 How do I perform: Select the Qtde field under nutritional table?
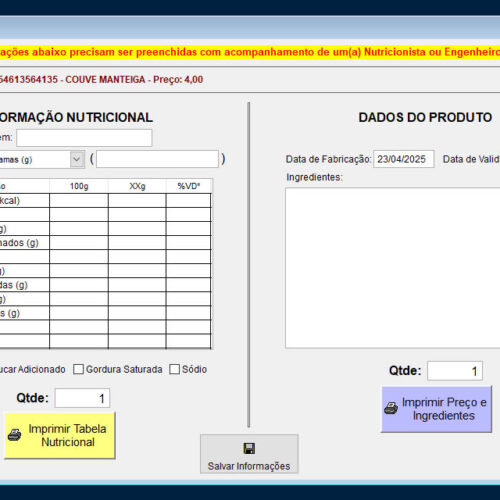point(82,398)
